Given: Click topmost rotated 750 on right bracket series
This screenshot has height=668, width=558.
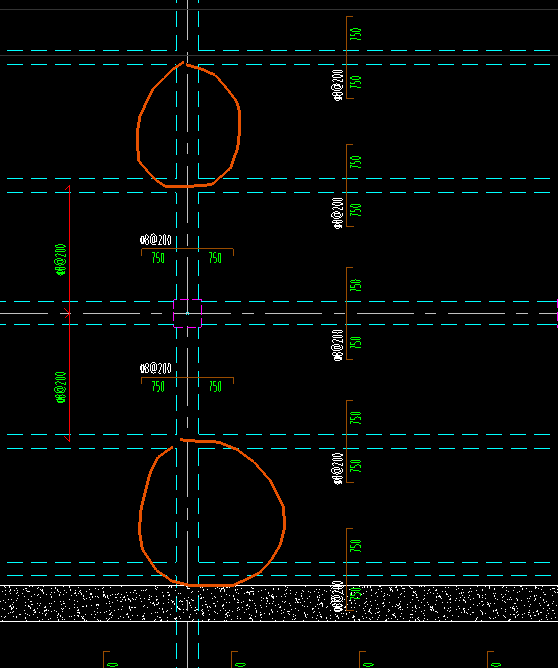Looking at the screenshot, I should [356, 34].
